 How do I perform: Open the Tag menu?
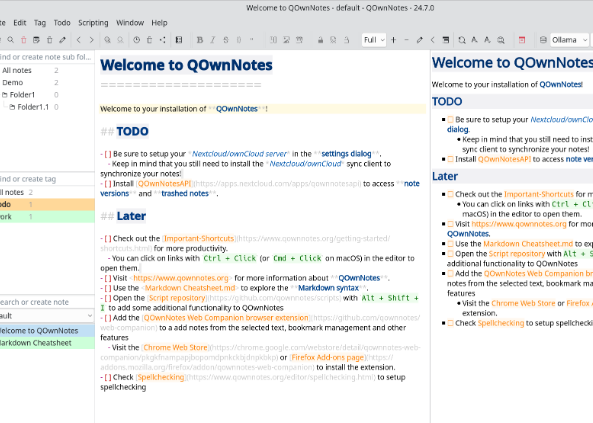coord(40,23)
